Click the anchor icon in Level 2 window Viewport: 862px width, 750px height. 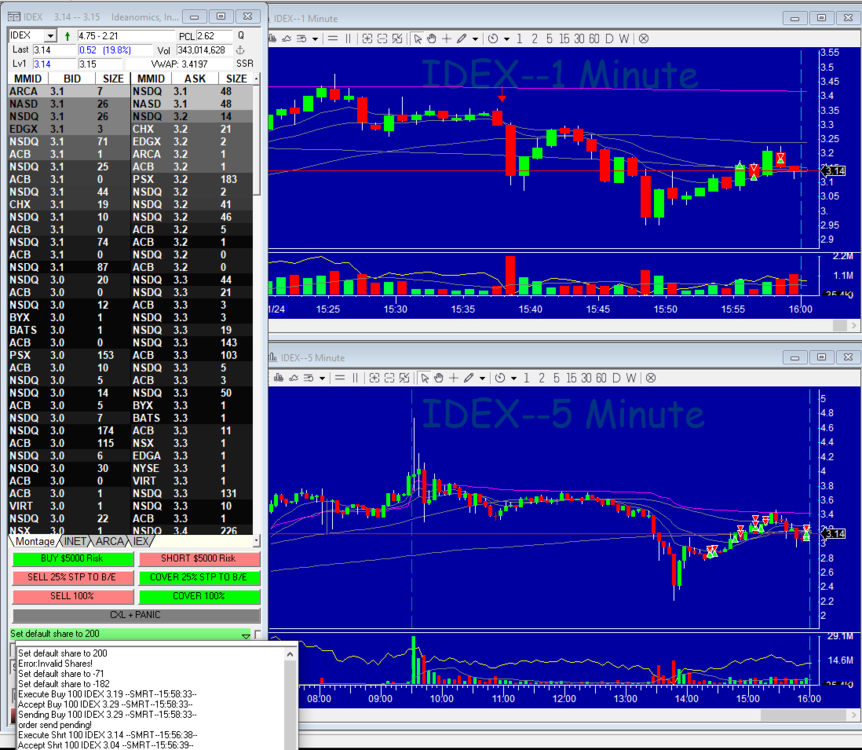240,50
